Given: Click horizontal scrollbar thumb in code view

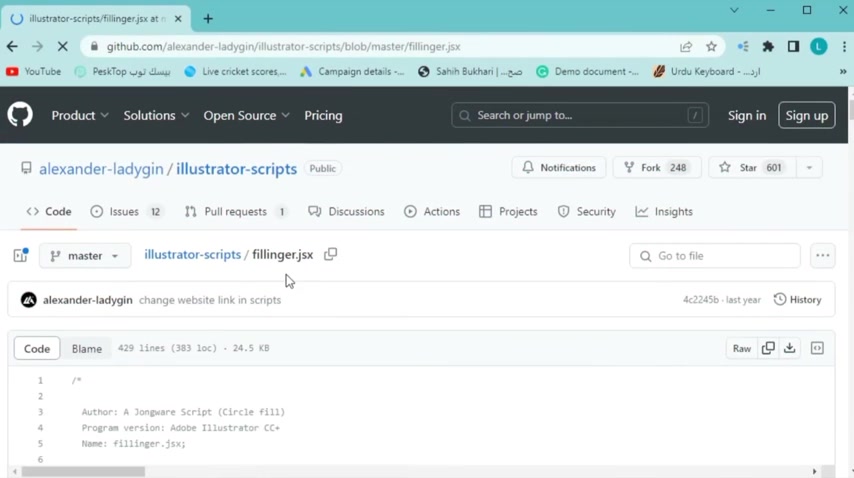Looking at the screenshot, I should pos(83,471).
